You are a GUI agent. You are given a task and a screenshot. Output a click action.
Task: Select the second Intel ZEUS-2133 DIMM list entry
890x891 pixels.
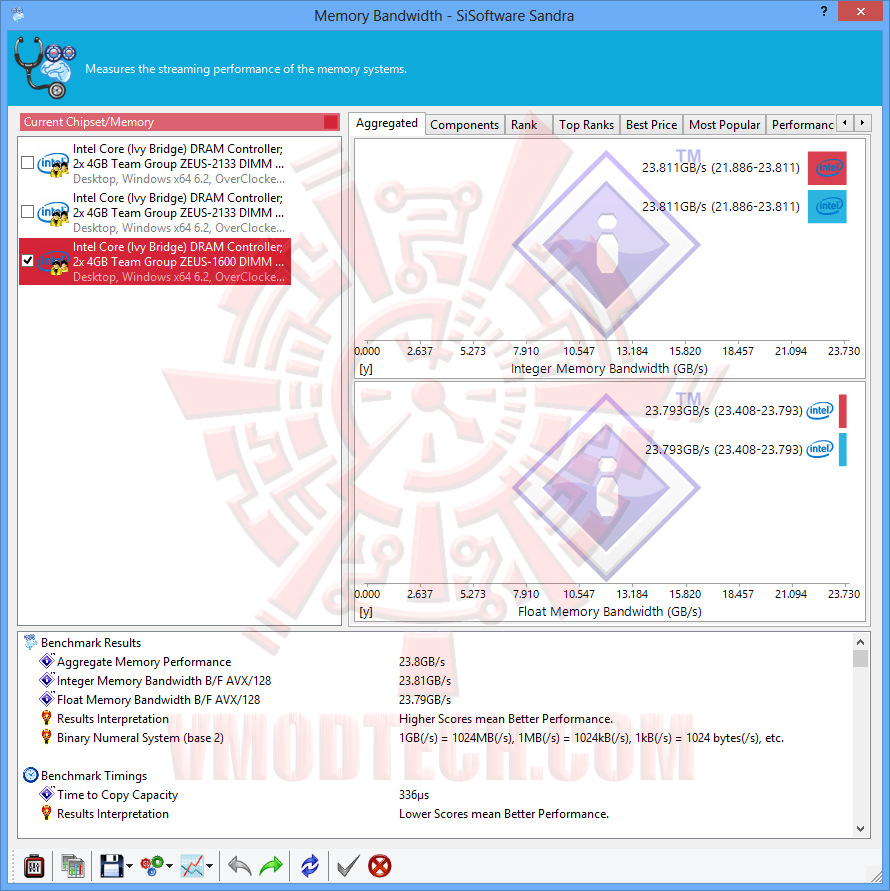155,213
